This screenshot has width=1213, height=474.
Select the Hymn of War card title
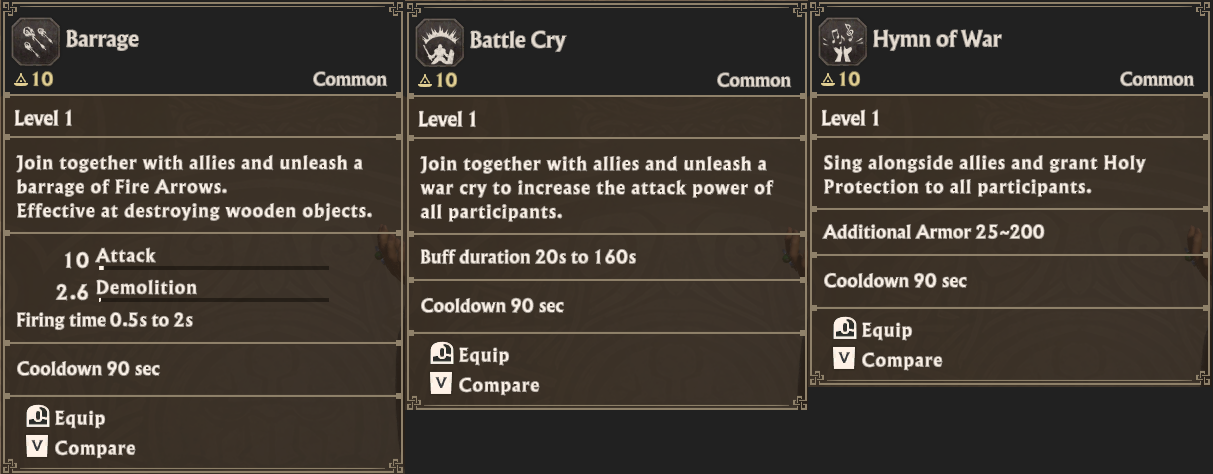[937, 40]
